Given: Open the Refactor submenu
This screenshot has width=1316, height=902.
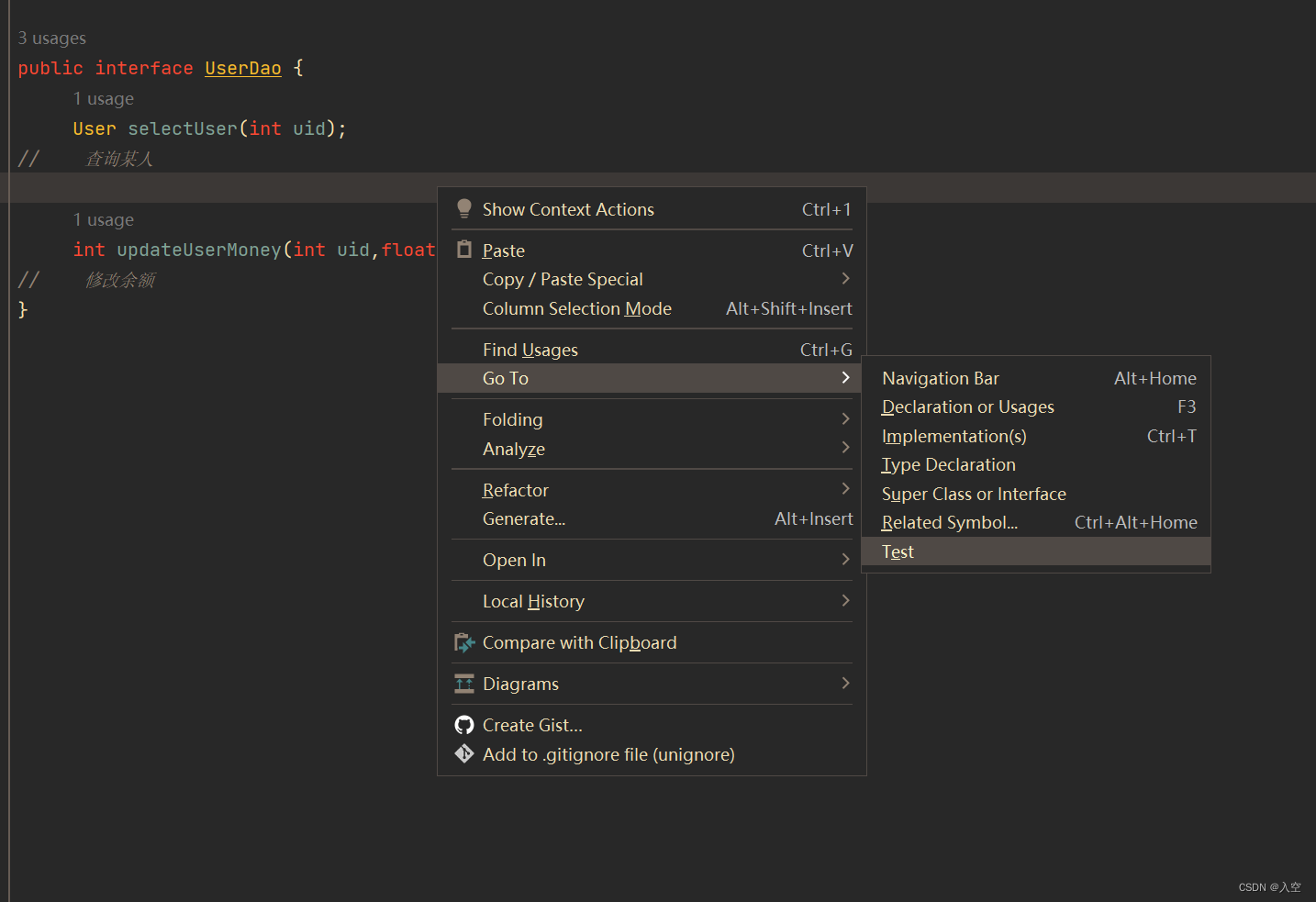Looking at the screenshot, I should 652,490.
